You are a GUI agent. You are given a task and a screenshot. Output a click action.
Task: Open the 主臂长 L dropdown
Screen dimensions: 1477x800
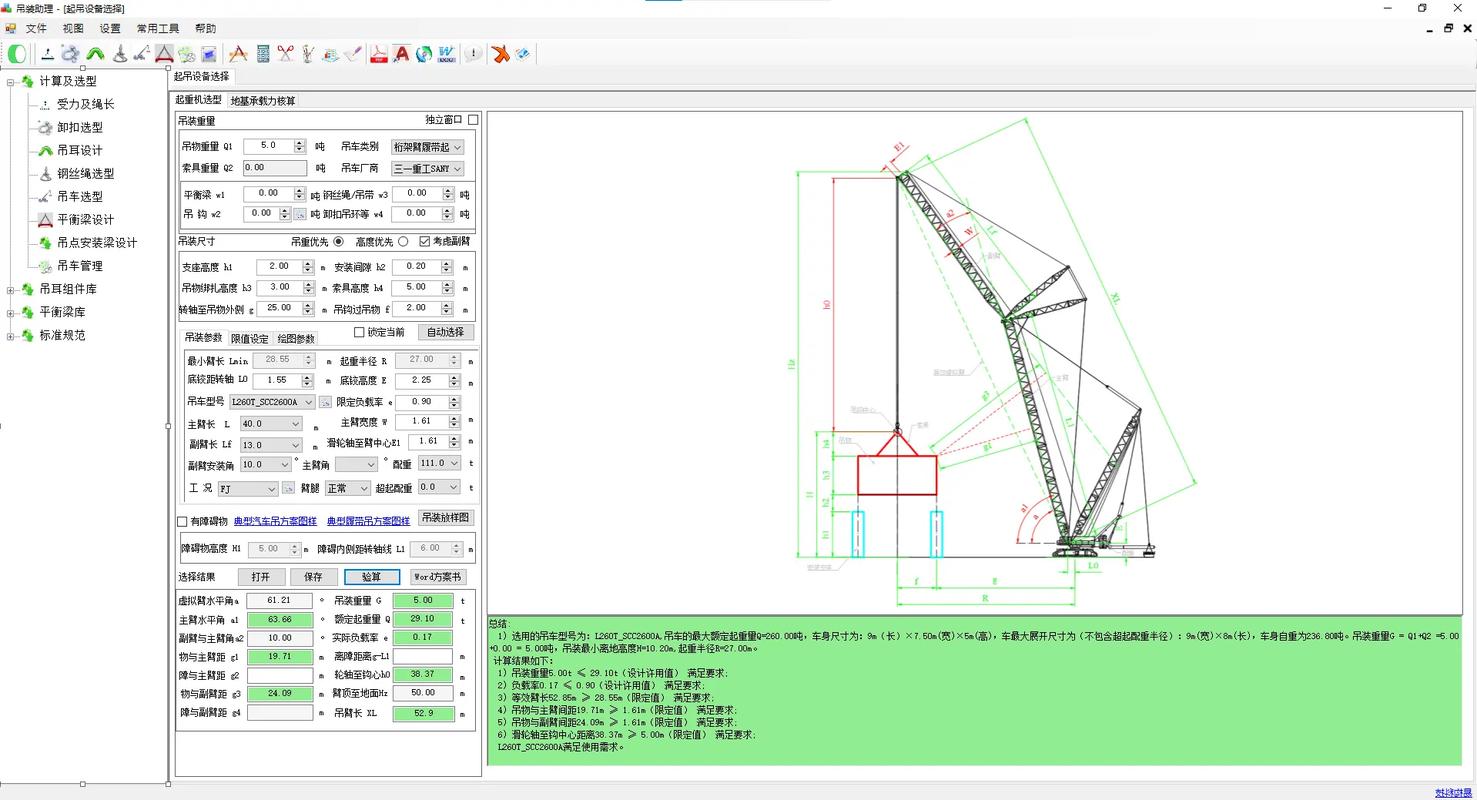tap(269, 424)
